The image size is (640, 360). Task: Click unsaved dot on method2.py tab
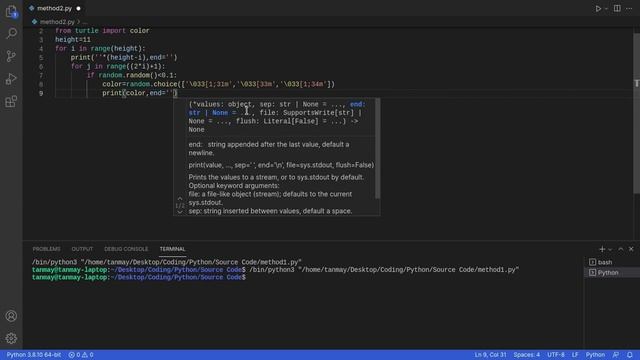pos(78,8)
